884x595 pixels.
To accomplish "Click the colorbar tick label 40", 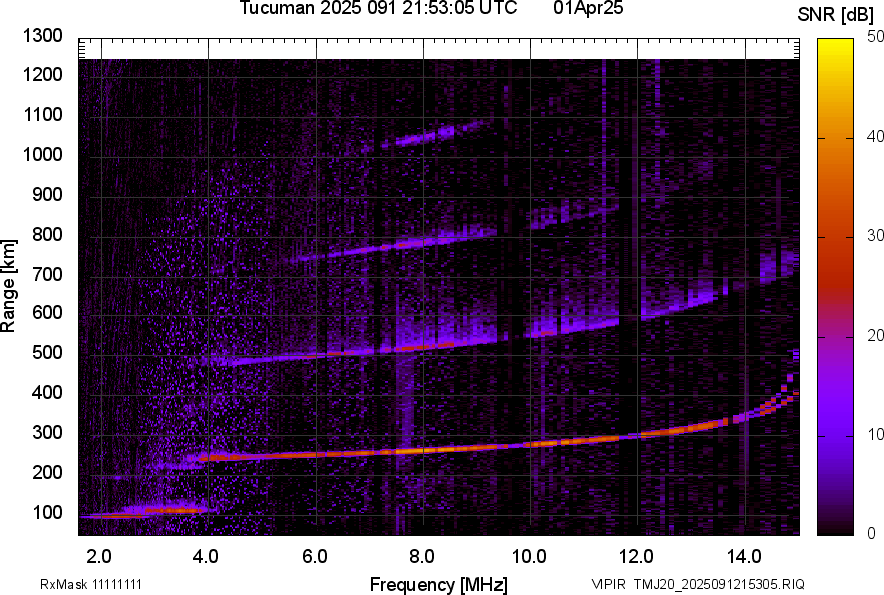I will tap(876, 136).
